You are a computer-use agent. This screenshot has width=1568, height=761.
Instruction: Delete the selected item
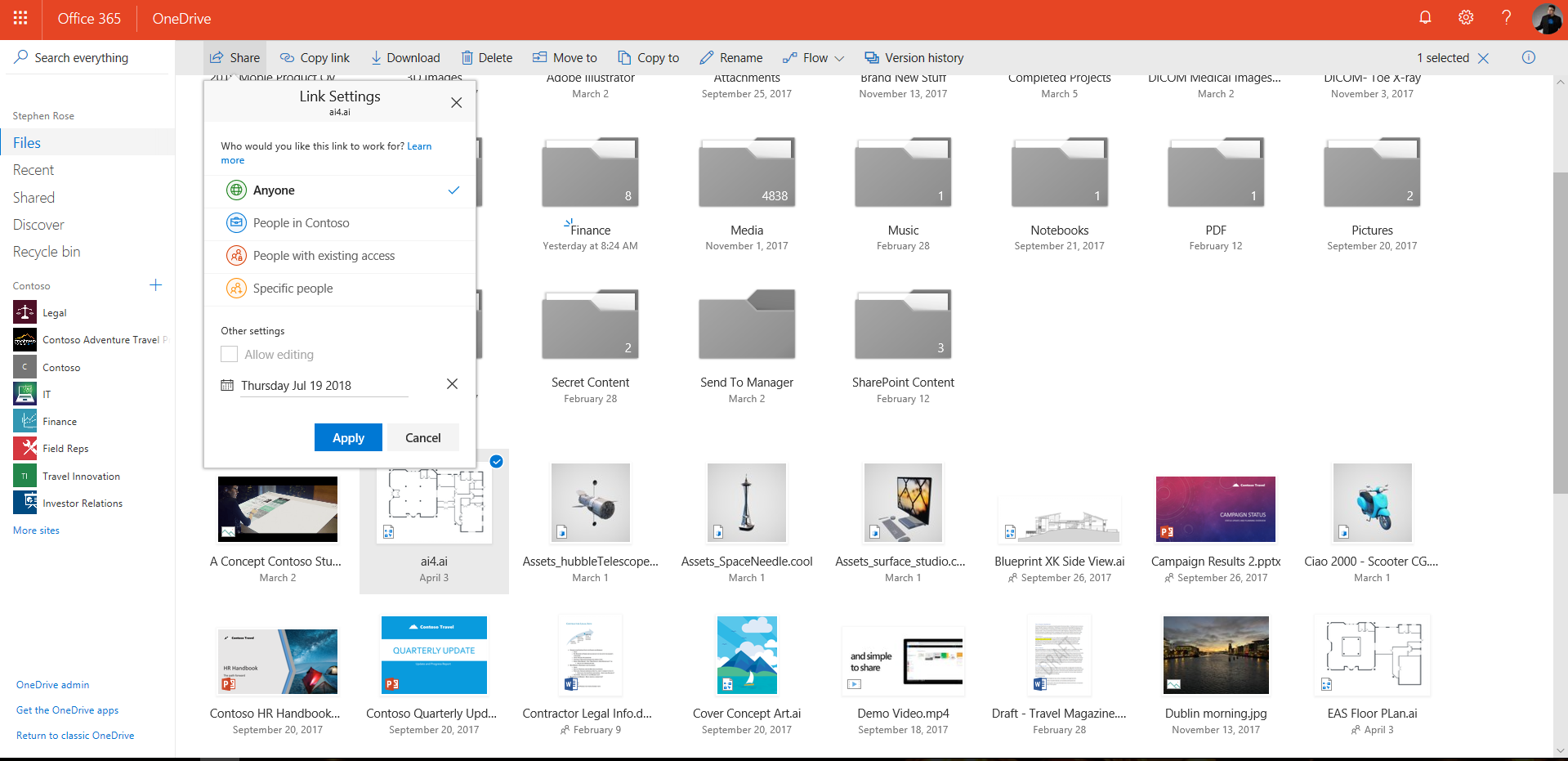(468, 57)
